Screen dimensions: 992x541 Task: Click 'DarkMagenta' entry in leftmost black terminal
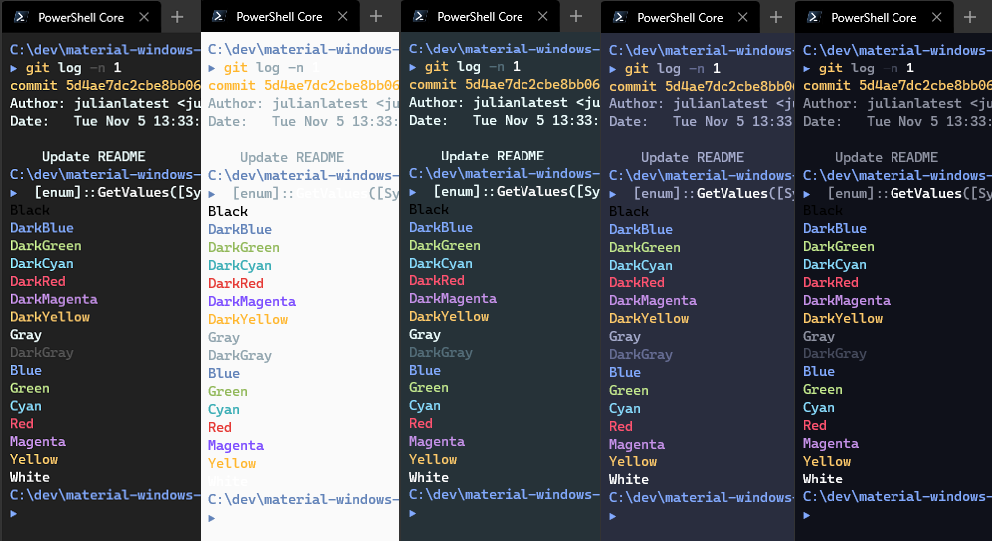(x=54, y=299)
